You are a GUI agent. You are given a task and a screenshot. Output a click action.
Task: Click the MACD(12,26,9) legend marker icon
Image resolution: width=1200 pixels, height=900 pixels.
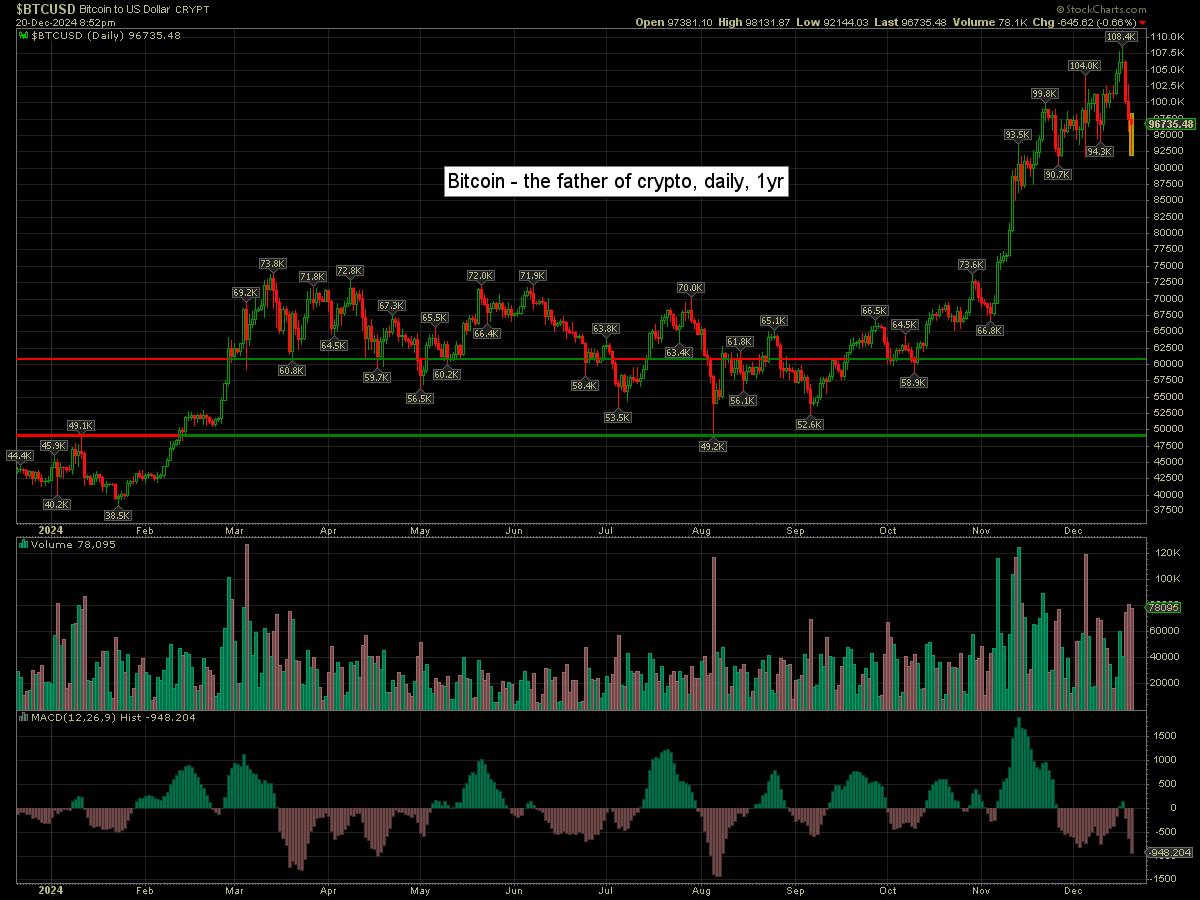click(24, 718)
